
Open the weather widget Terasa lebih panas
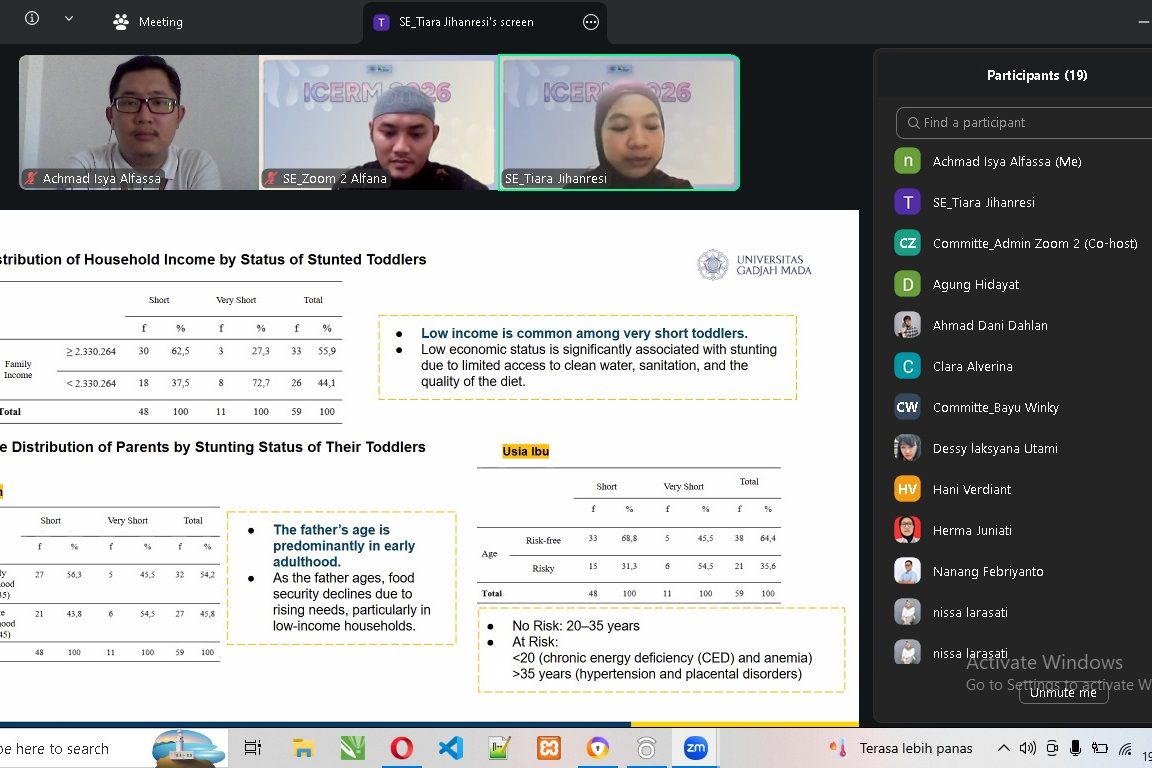pos(901,748)
